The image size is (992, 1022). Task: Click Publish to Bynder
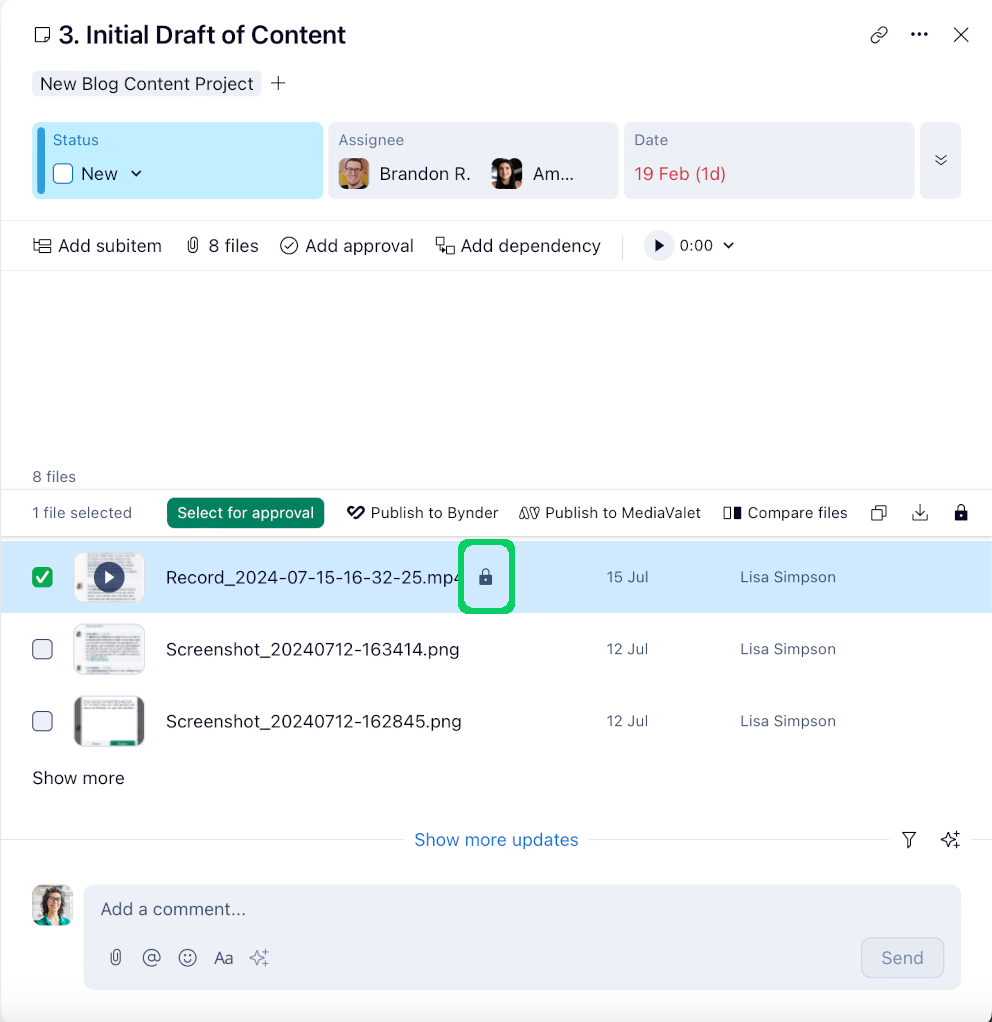click(x=423, y=513)
